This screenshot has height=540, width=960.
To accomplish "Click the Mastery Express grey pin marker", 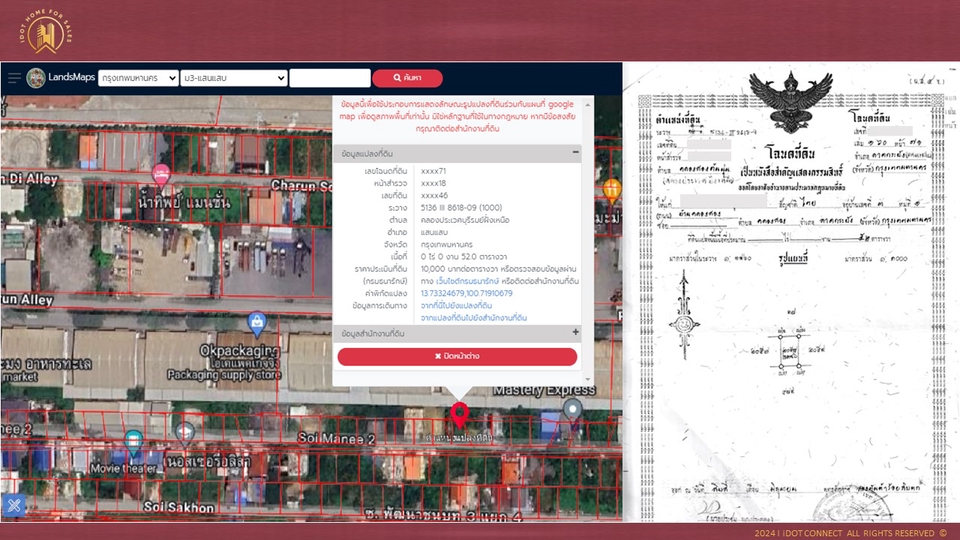I will (572, 410).
